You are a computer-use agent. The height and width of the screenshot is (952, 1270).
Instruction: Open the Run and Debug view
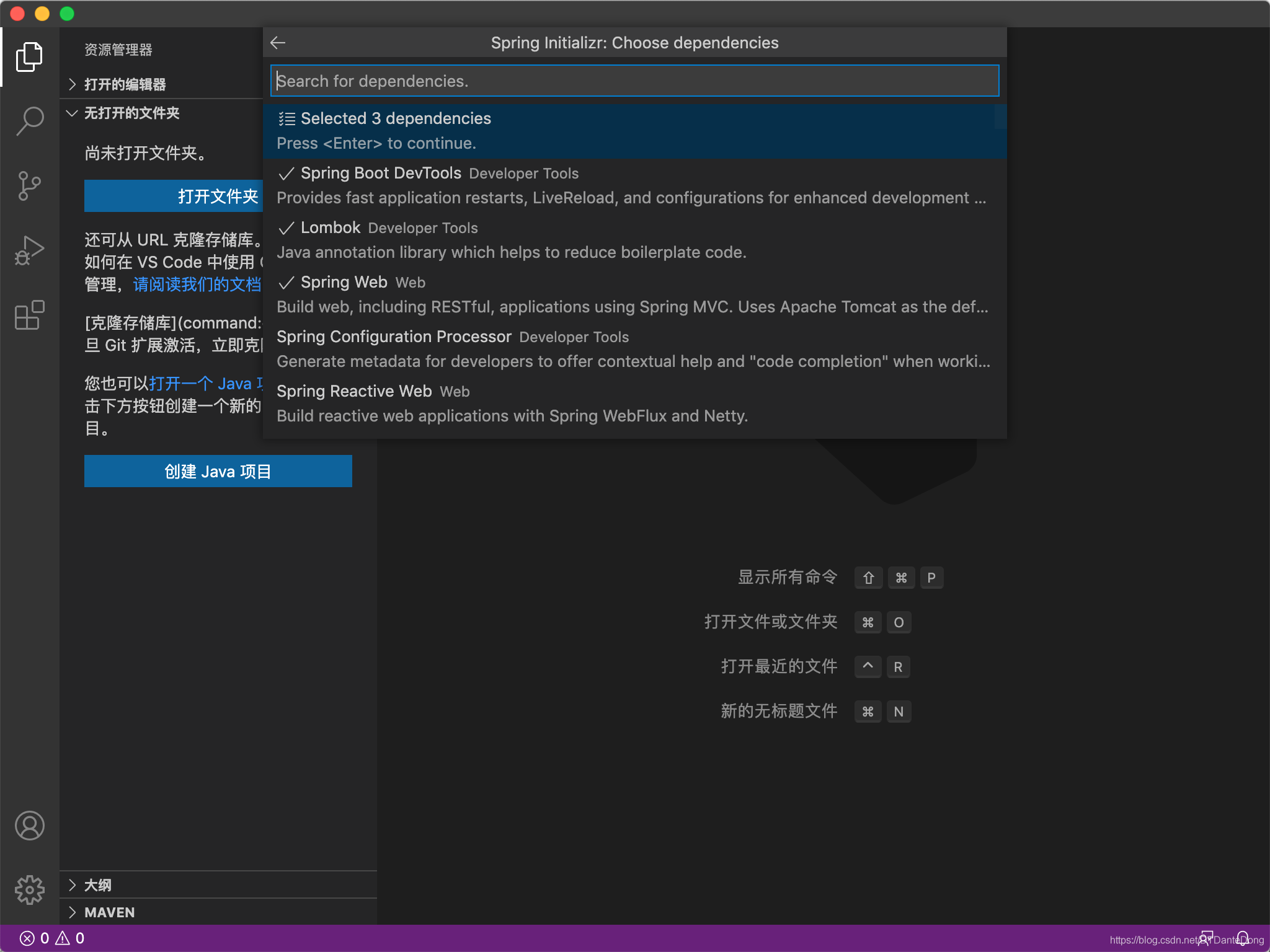[x=29, y=250]
